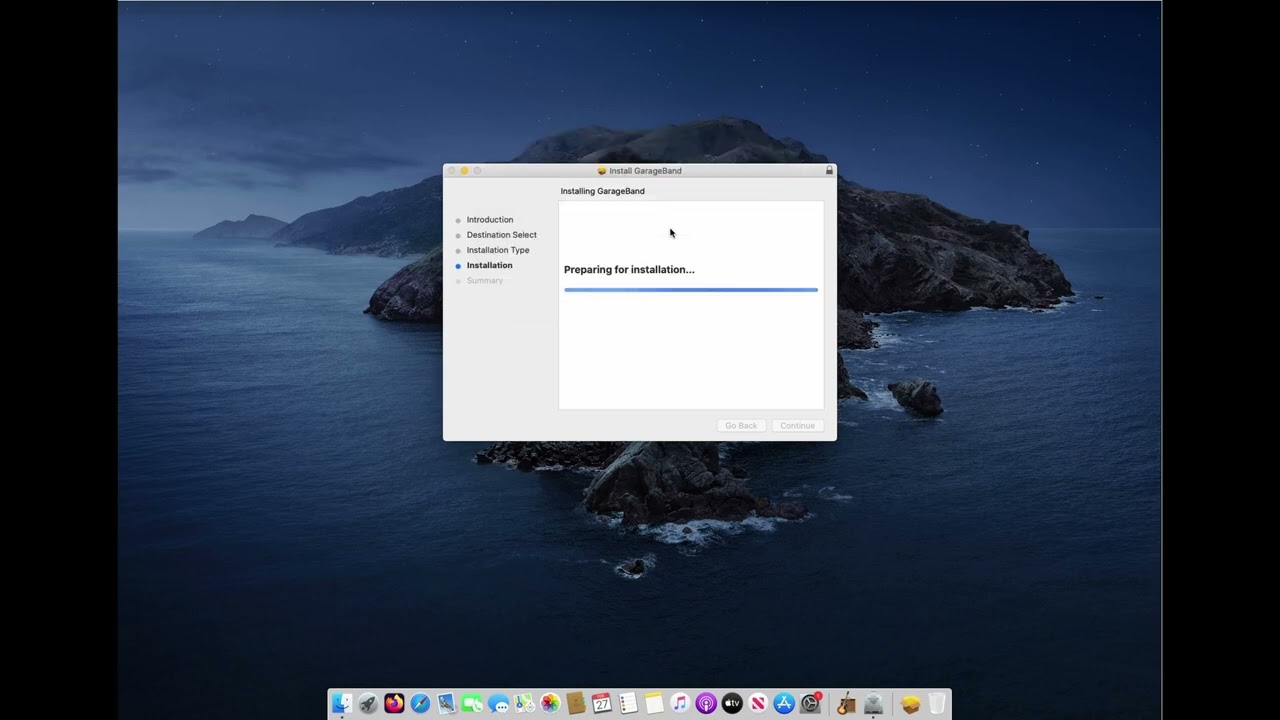Open Calendar icon showing 27
1280x720 pixels.
pos(602,704)
